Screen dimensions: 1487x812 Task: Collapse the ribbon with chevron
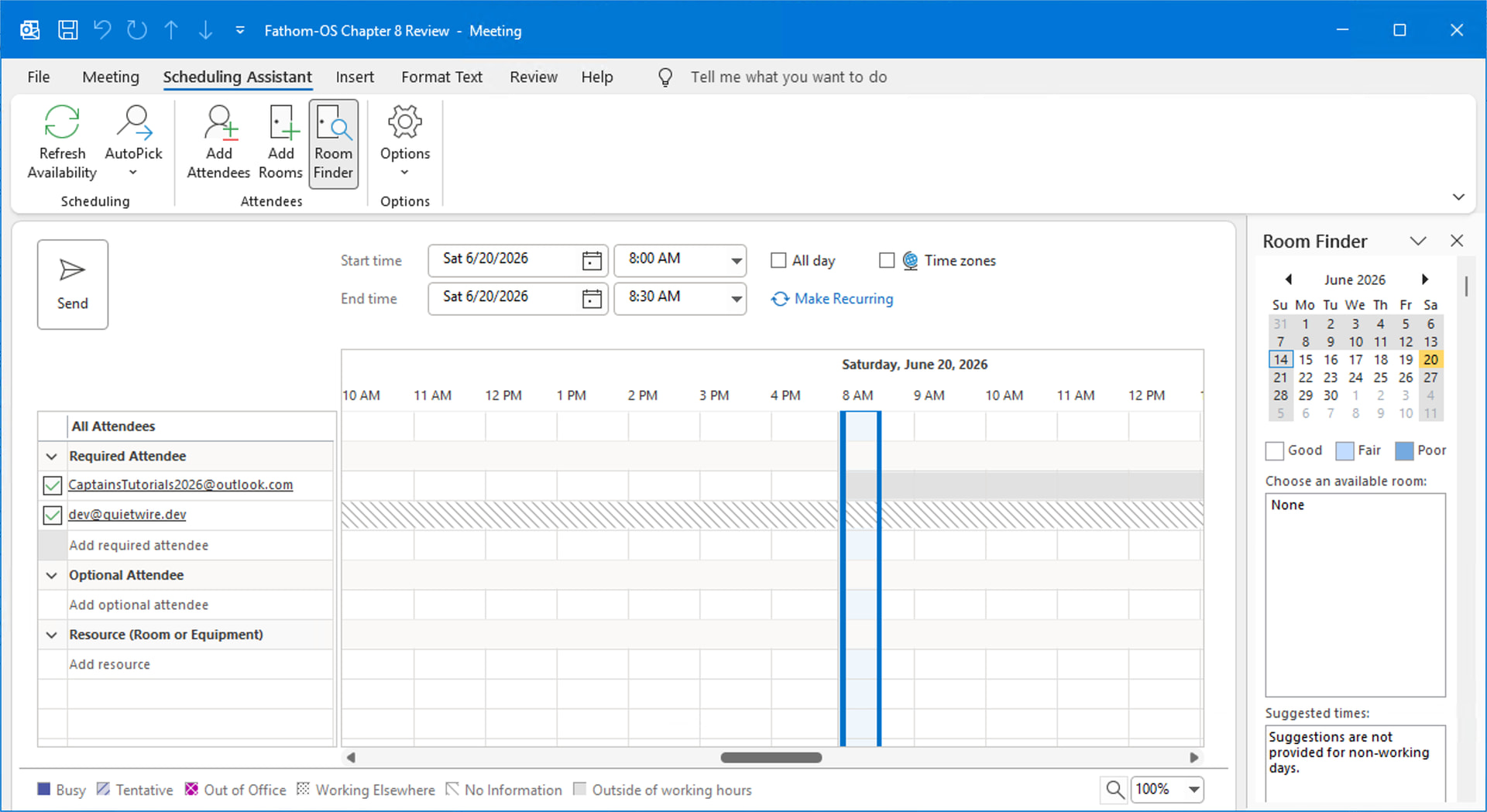pos(1458,197)
